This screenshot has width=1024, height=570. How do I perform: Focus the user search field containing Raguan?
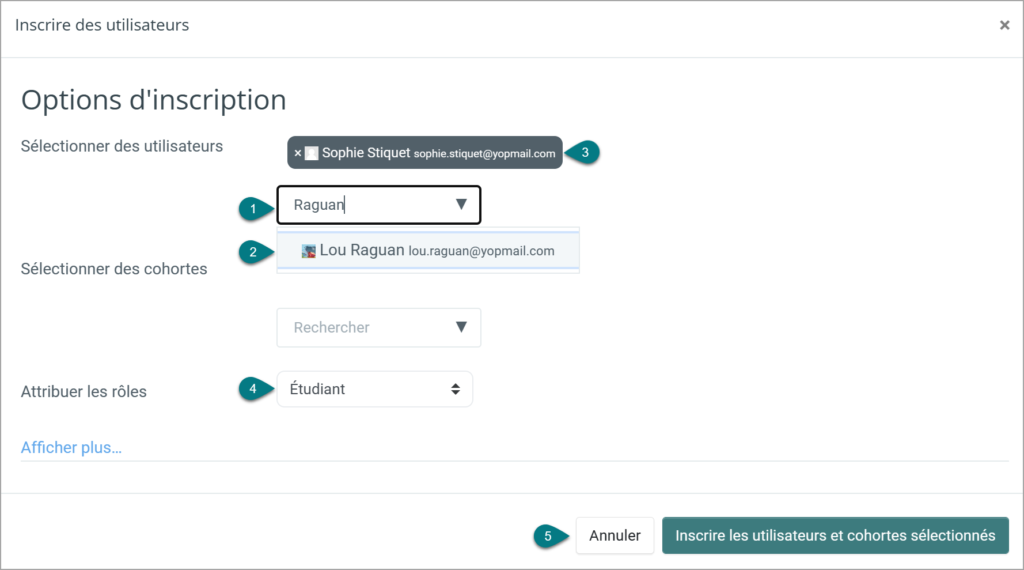coord(379,205)
